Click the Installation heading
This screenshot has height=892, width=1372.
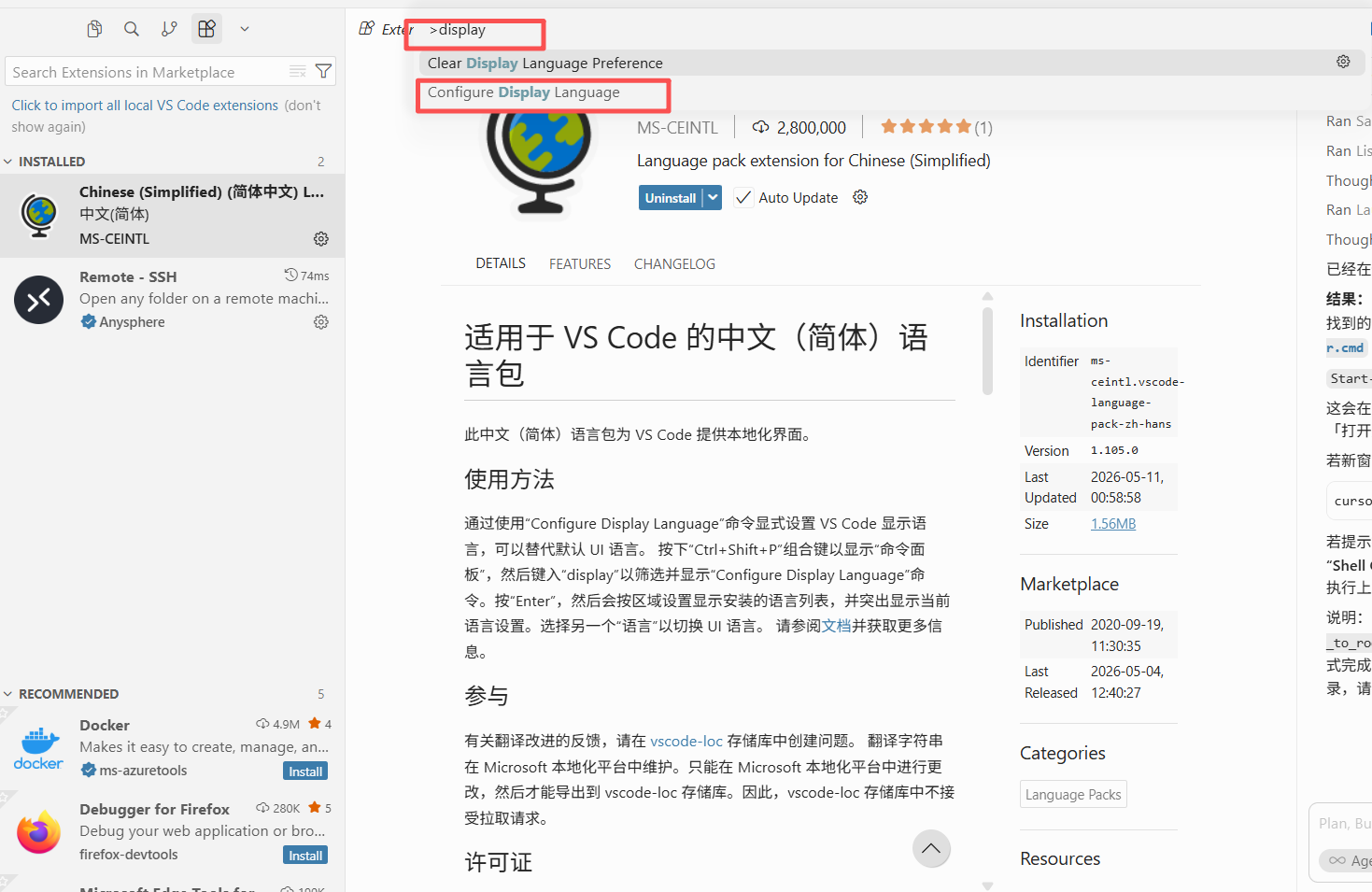[x=1064, y=320]
